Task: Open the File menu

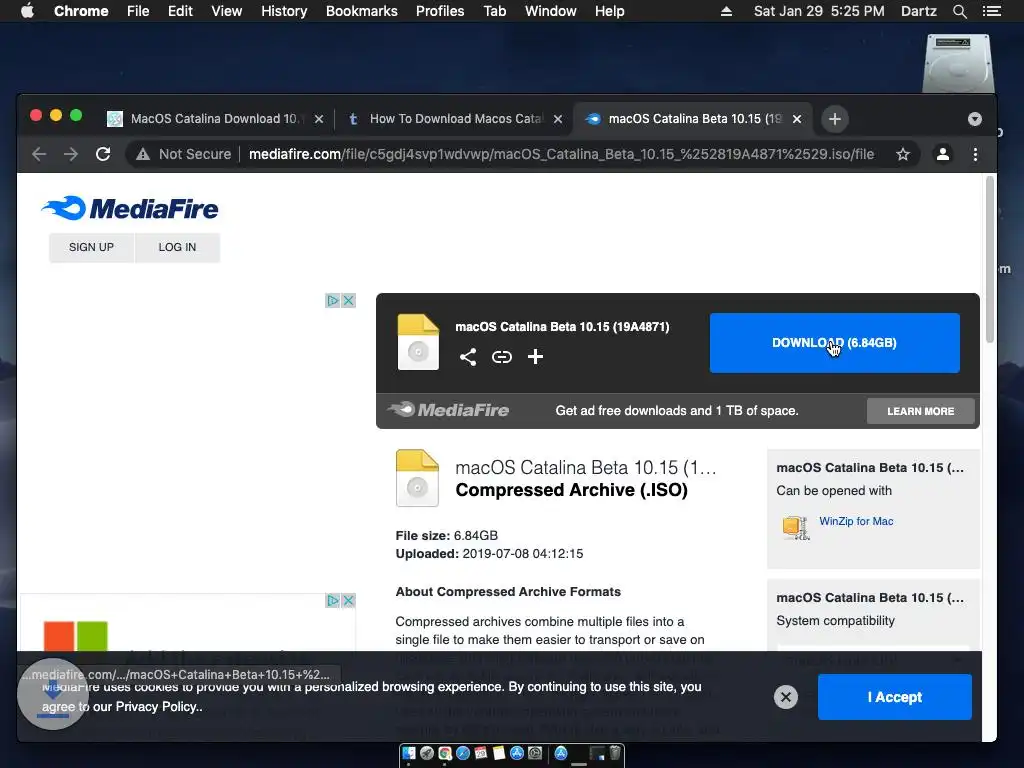Action: pyautogui.click(x=138, y=11)
